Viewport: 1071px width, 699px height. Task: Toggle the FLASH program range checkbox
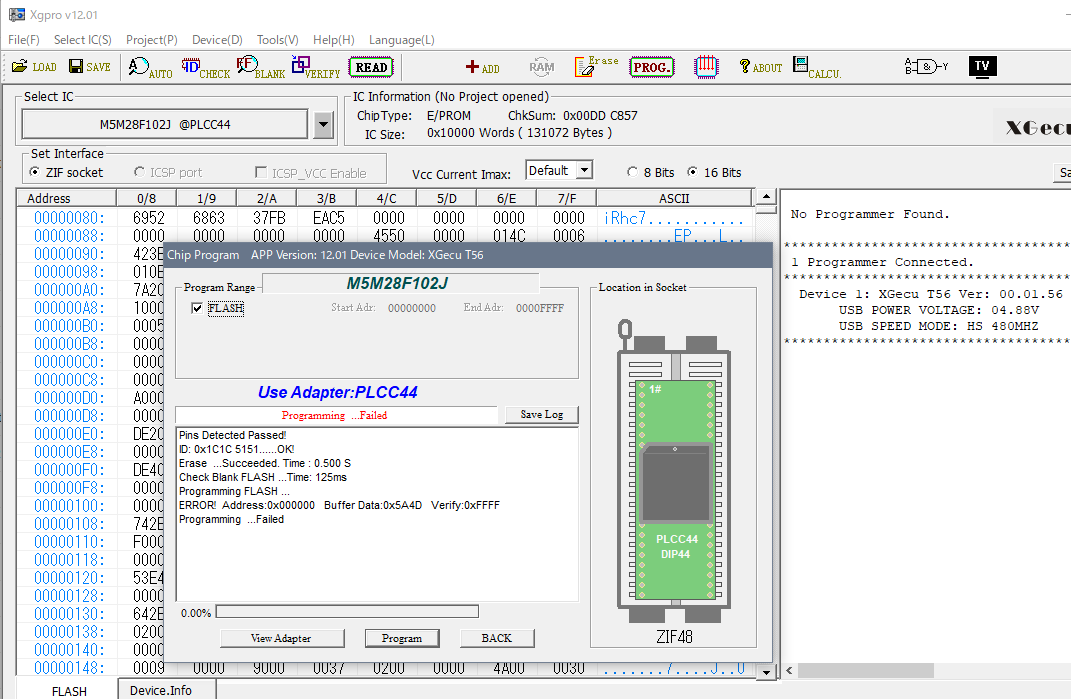coord(197,308)
